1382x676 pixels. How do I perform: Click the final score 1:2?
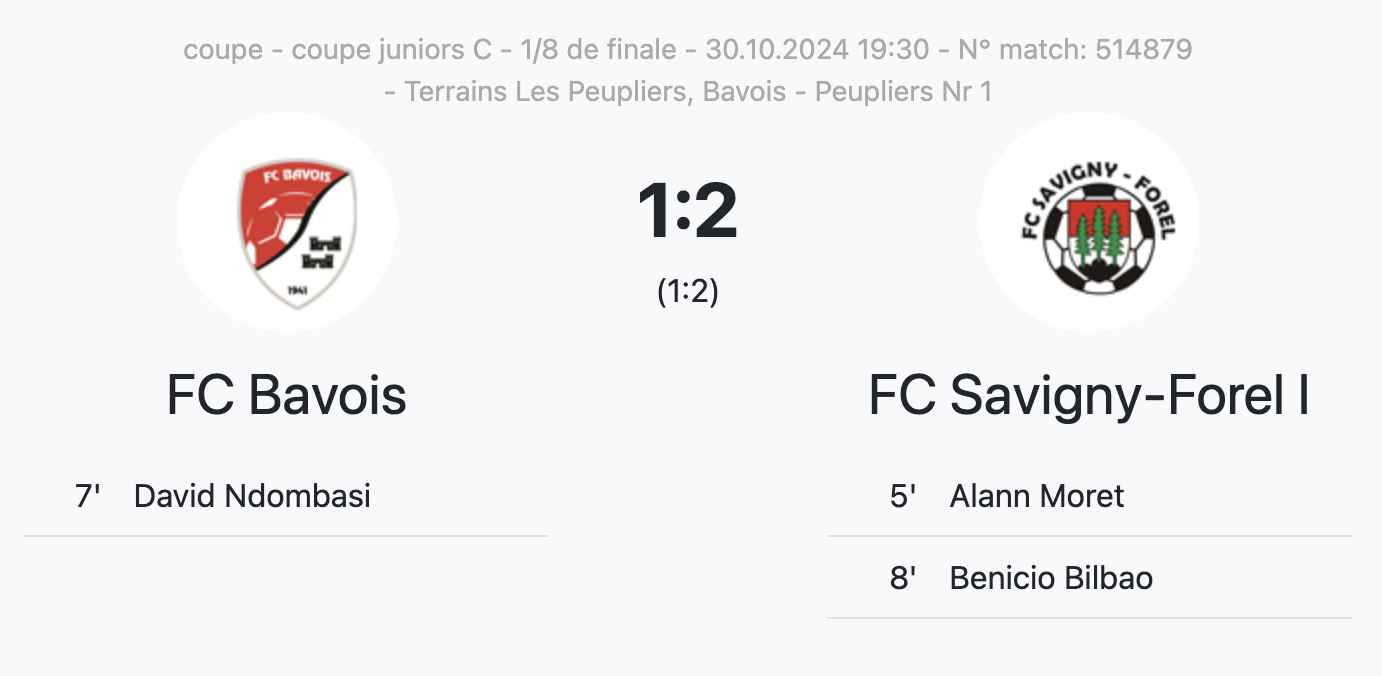tap(688, 211)
